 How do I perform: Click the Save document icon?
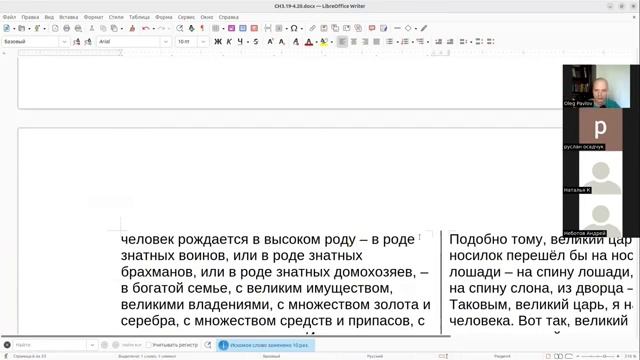click(x=37, y=28)
